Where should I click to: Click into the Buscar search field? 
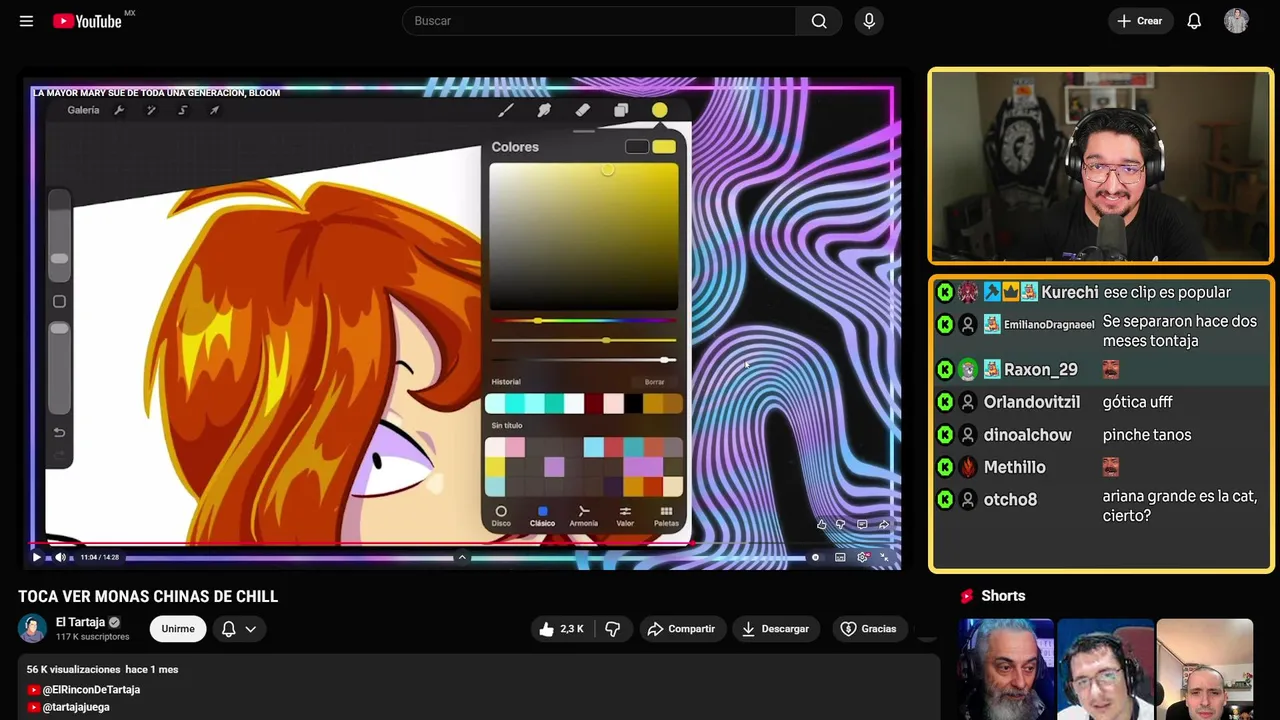[600, 21]
